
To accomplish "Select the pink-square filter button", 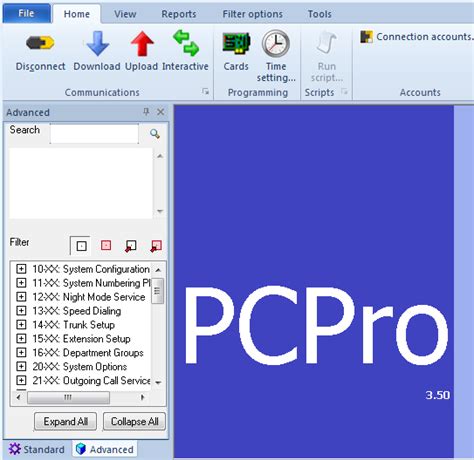I will (106, 246).
